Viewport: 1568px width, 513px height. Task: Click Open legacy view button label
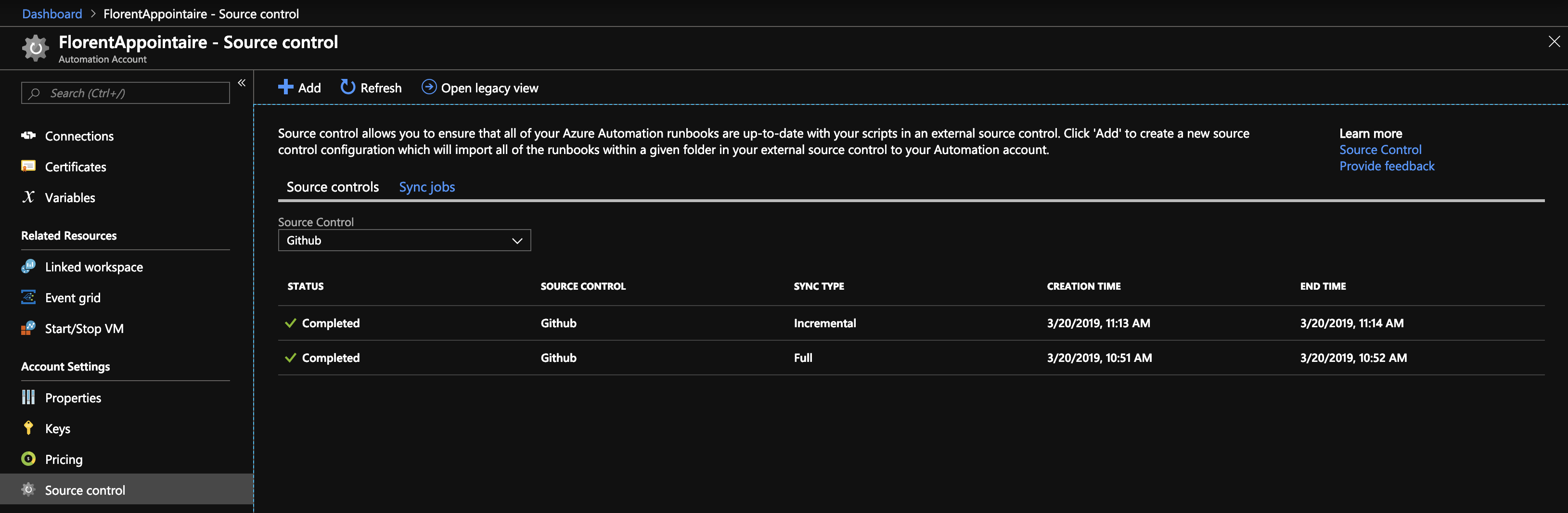489,88
